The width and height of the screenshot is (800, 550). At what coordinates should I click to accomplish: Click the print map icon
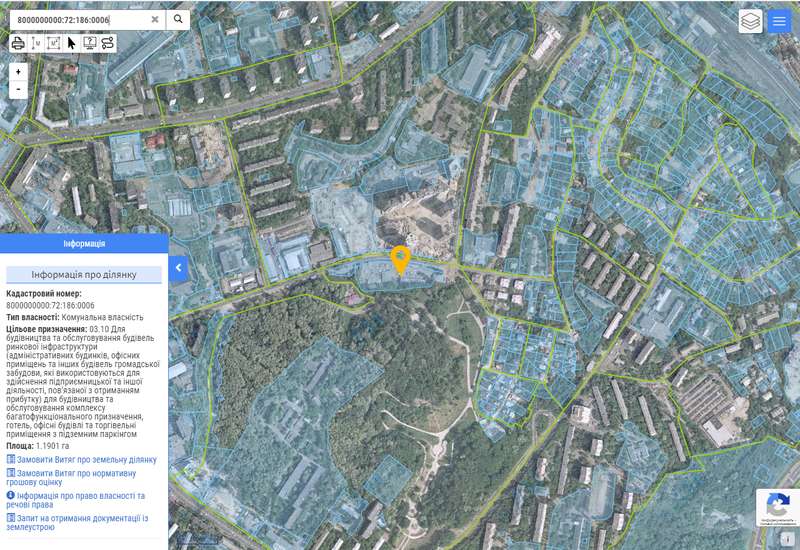pyautogui.click(x=18, y=43)
